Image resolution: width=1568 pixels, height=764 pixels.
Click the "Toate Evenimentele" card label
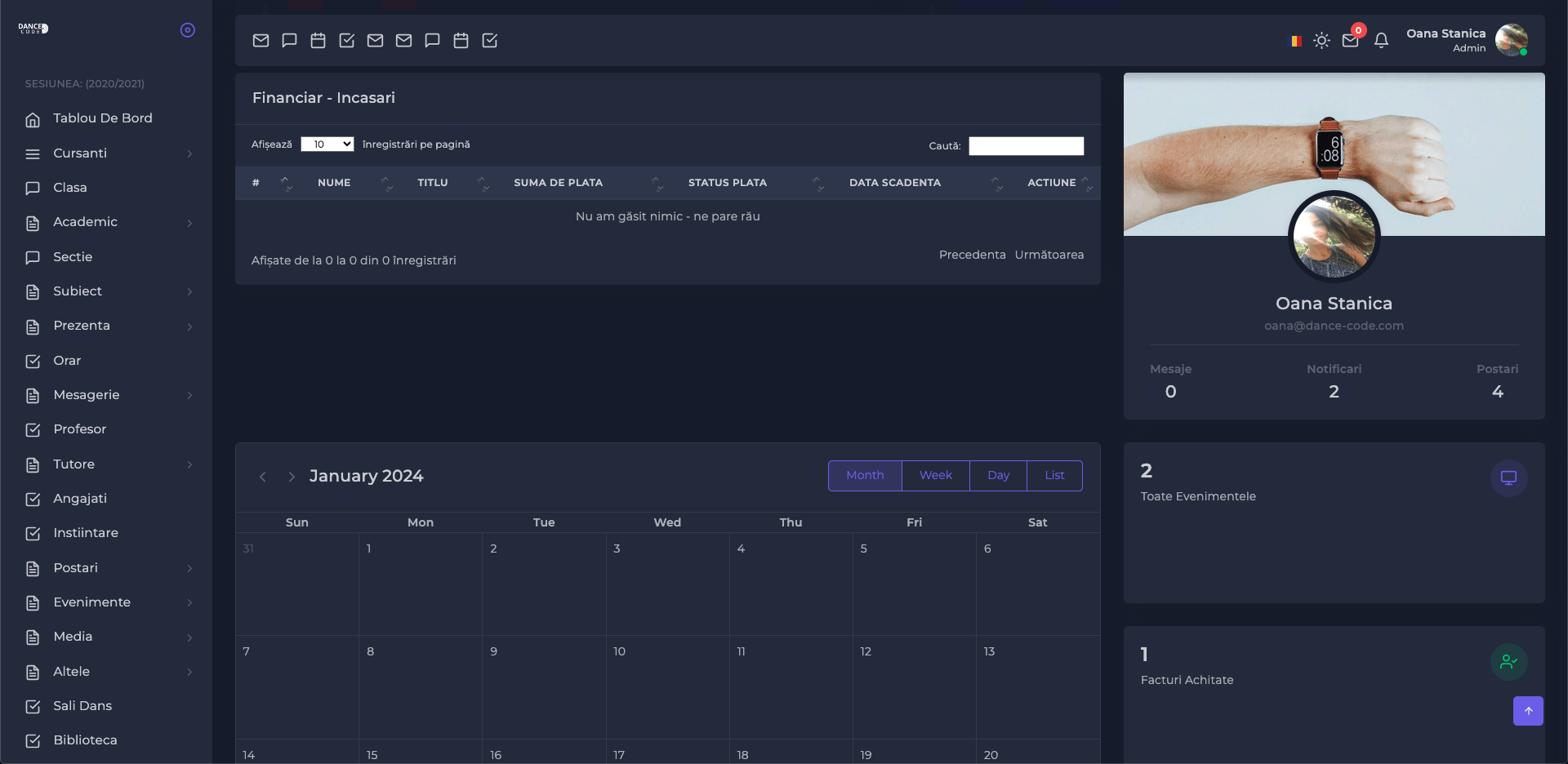1198,496
